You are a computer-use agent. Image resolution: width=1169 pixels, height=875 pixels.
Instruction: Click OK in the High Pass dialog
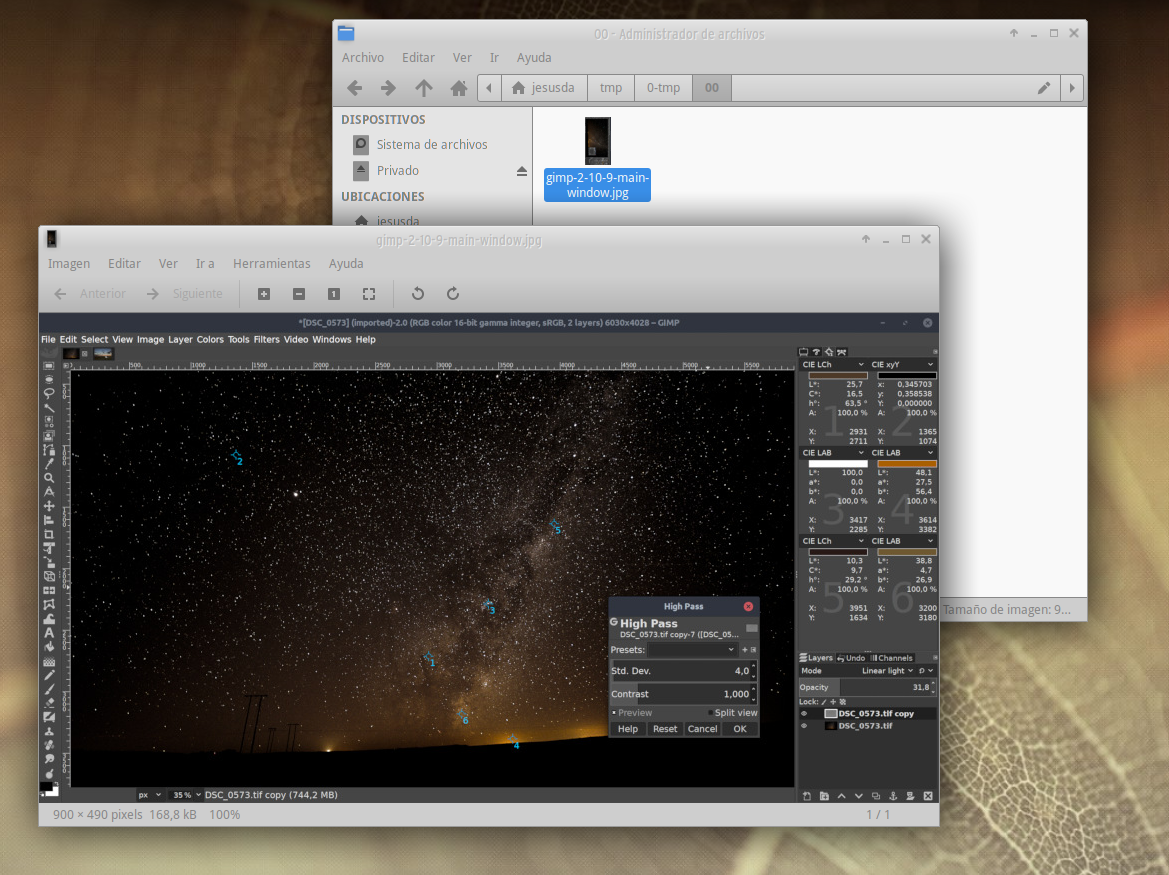point(739,729)
